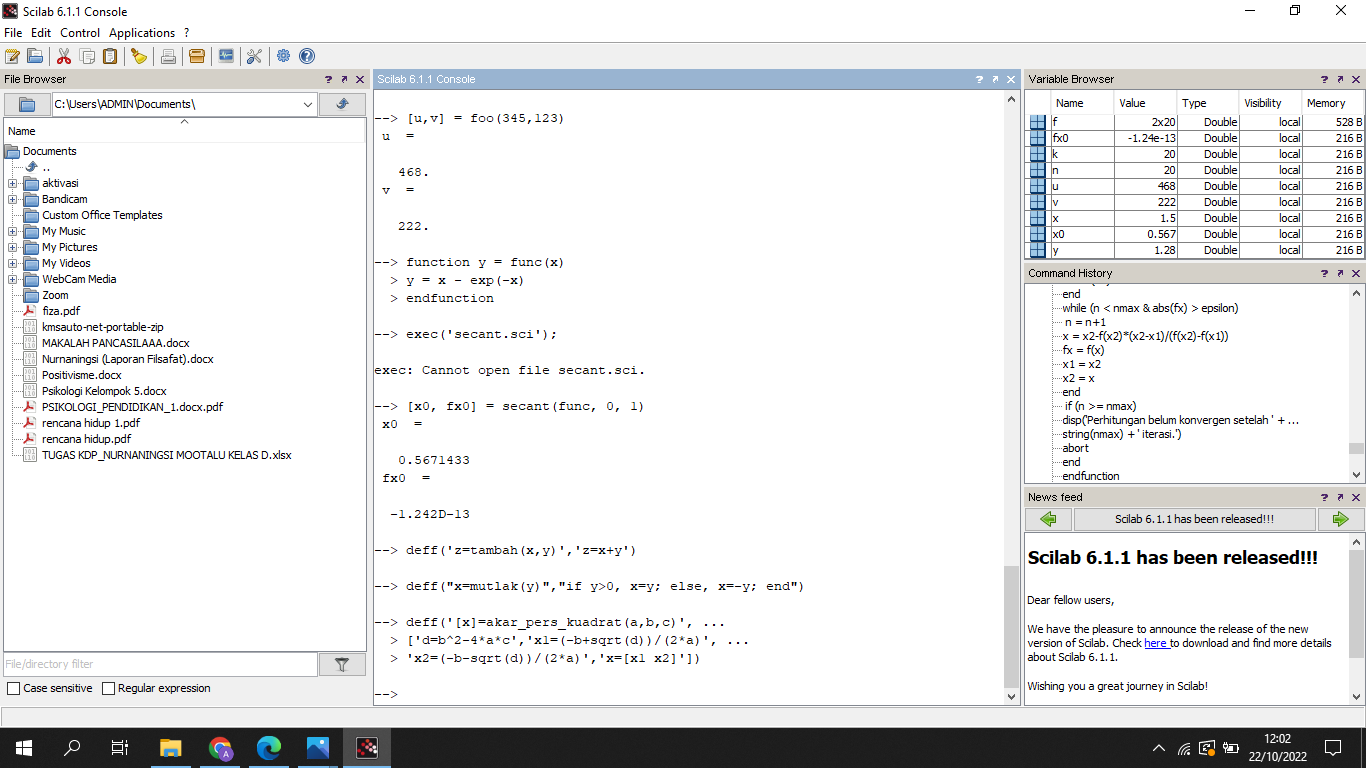Select variable x0 row in Variable Browser
This screenshot has width=1366, height=768.
click(x=1195, y=234)
